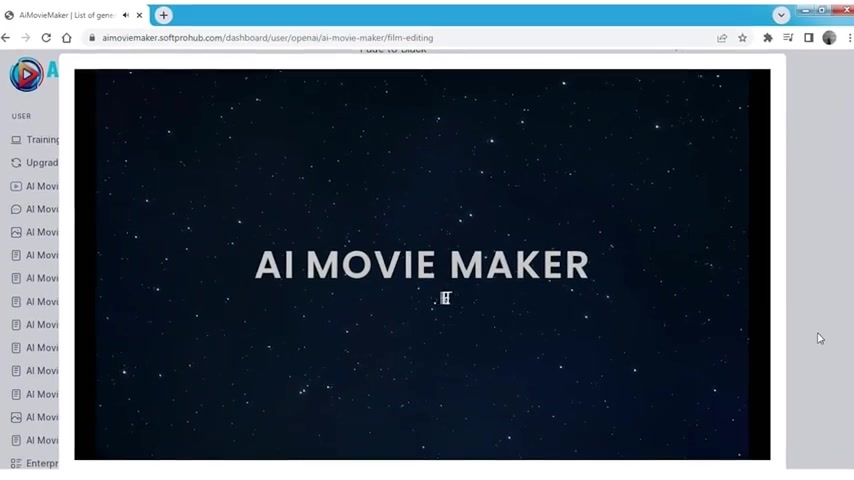Open the Chrome profile avatar
Image resolution: width=854 pixels, height=480 pixels.
[x=829, y=38]
